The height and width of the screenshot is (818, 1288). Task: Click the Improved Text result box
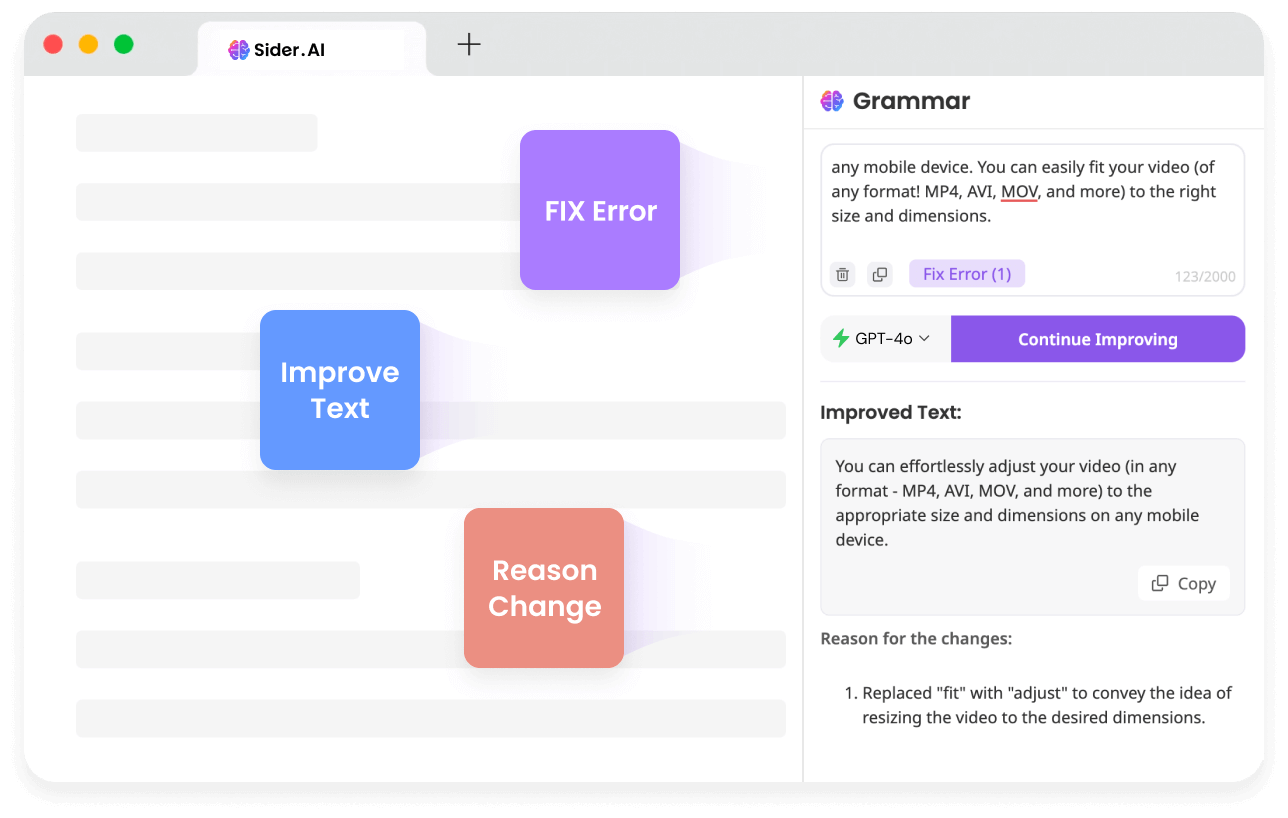(x=1033, y=526)
